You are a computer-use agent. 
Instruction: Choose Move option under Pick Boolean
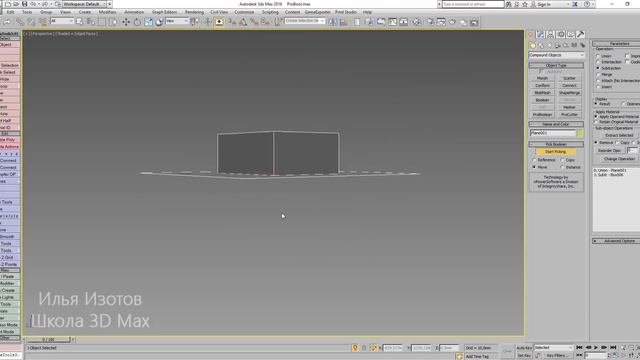coord(534,167)
